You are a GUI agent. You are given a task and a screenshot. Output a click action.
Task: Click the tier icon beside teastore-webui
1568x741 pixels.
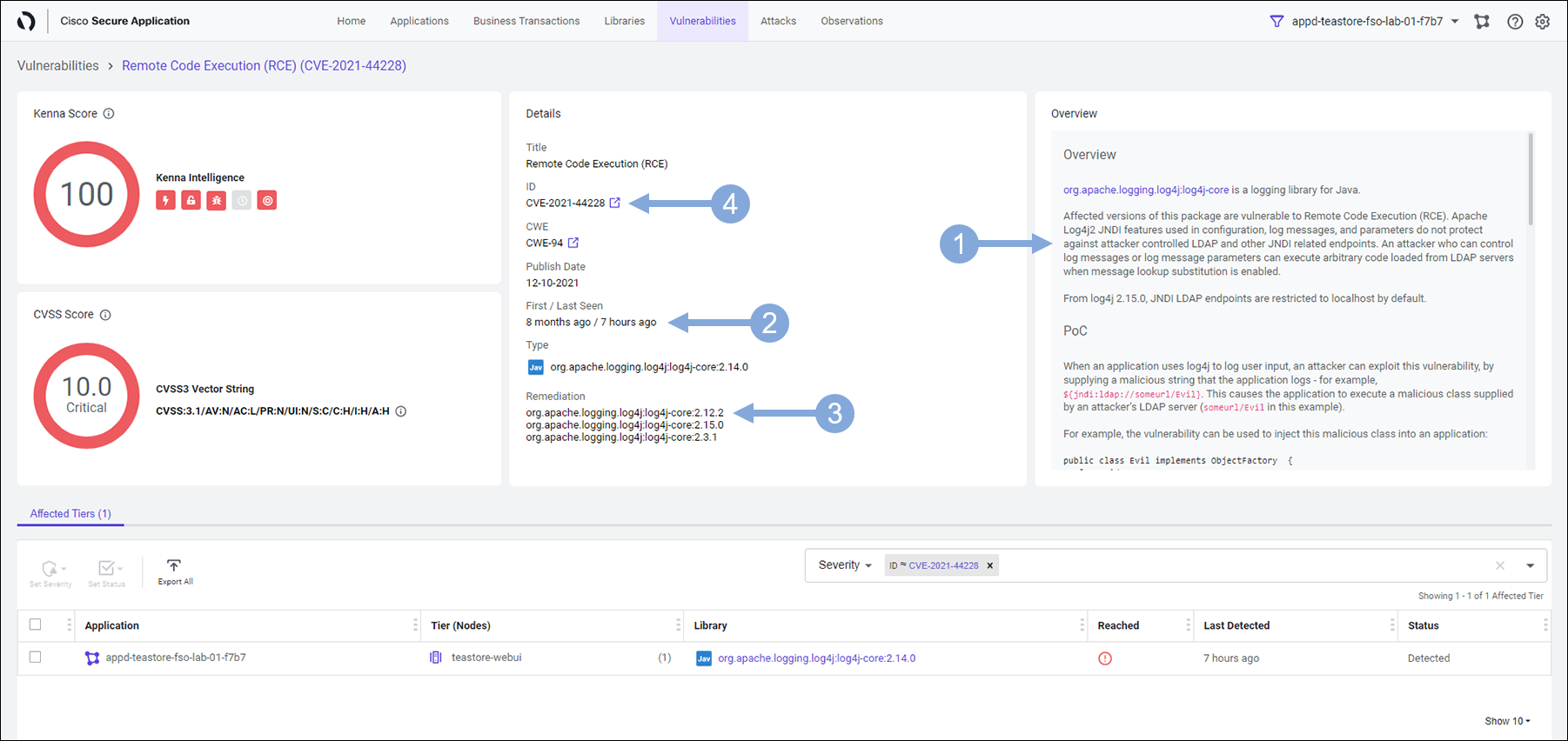pyautogui.click(x=436, y=658)
